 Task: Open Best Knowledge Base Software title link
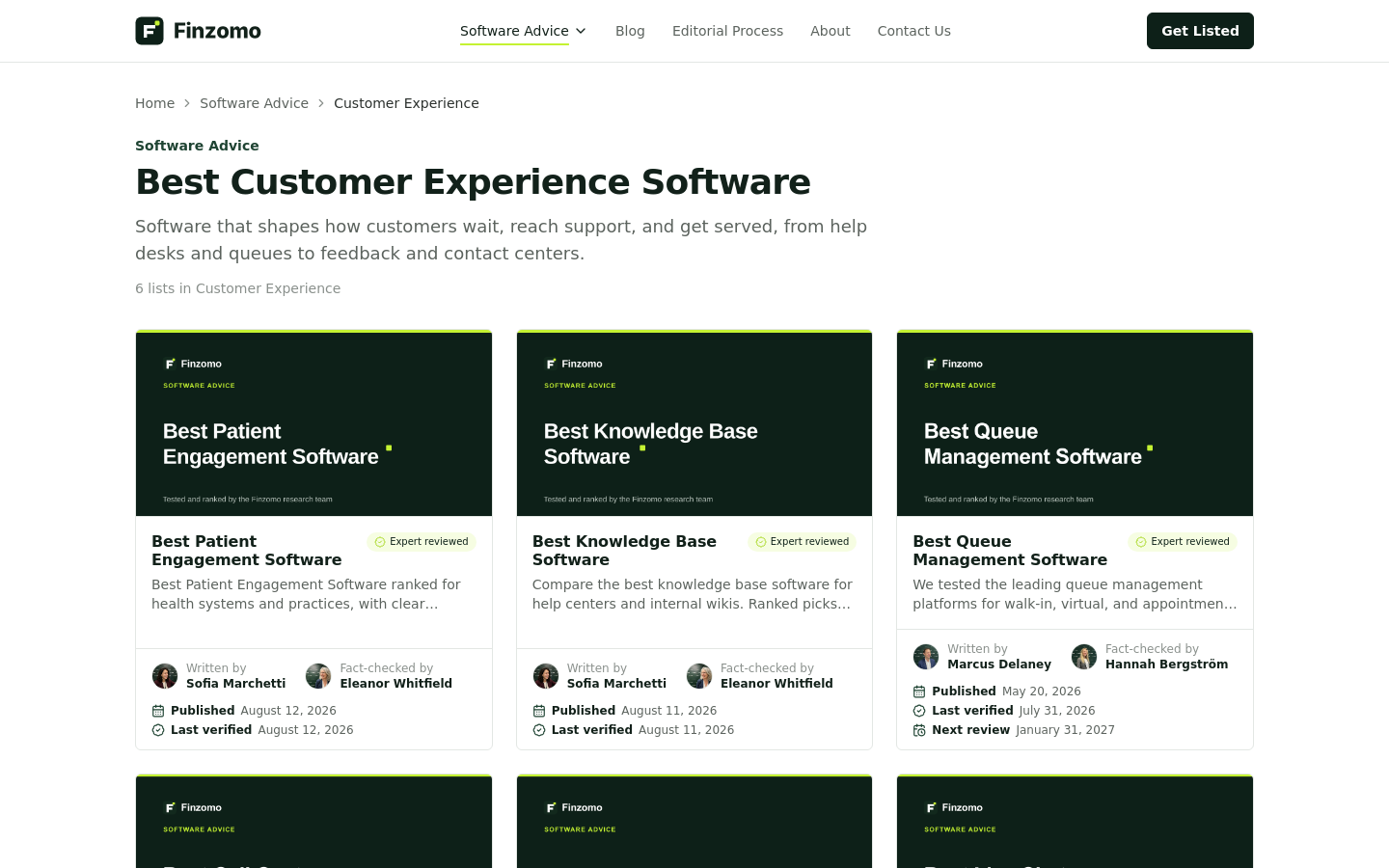624,551
